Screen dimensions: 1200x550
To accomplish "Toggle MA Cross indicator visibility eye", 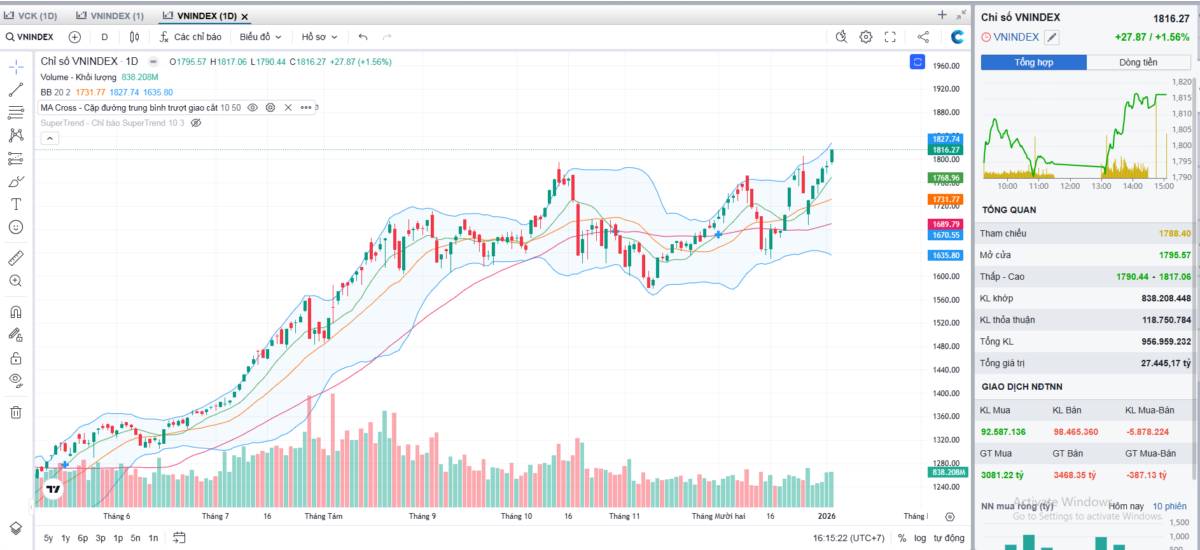I will (x=253, y=107).
